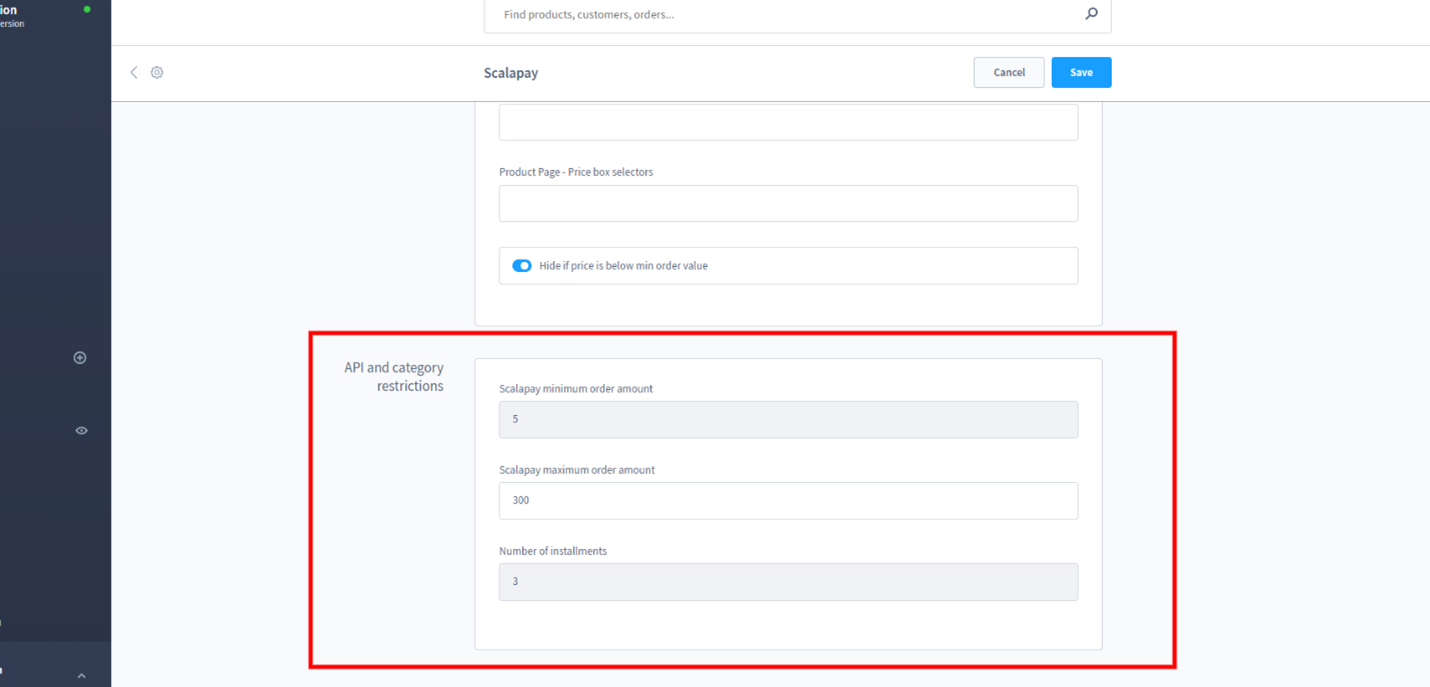Click the Number of installments field
The height and width of the screenshot is (687, 1430).
coord(788,581)
